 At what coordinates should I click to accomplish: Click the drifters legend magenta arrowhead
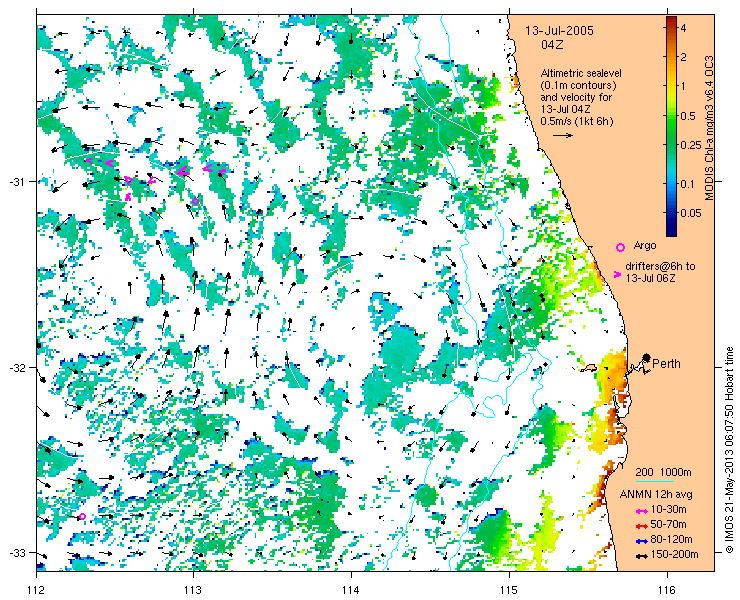617,274
